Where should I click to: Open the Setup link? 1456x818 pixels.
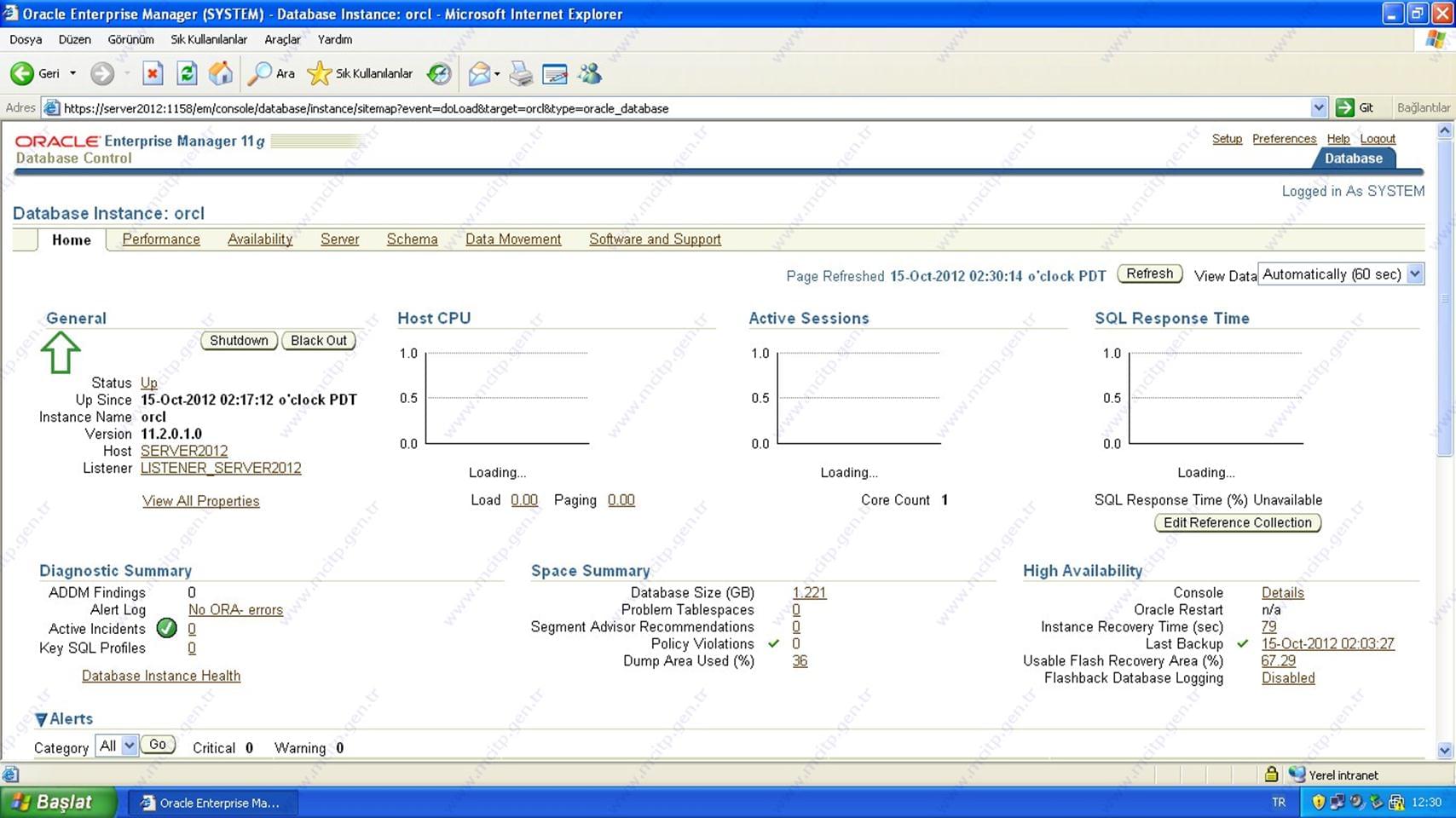pyautogui.click(x=1227, y=139)
